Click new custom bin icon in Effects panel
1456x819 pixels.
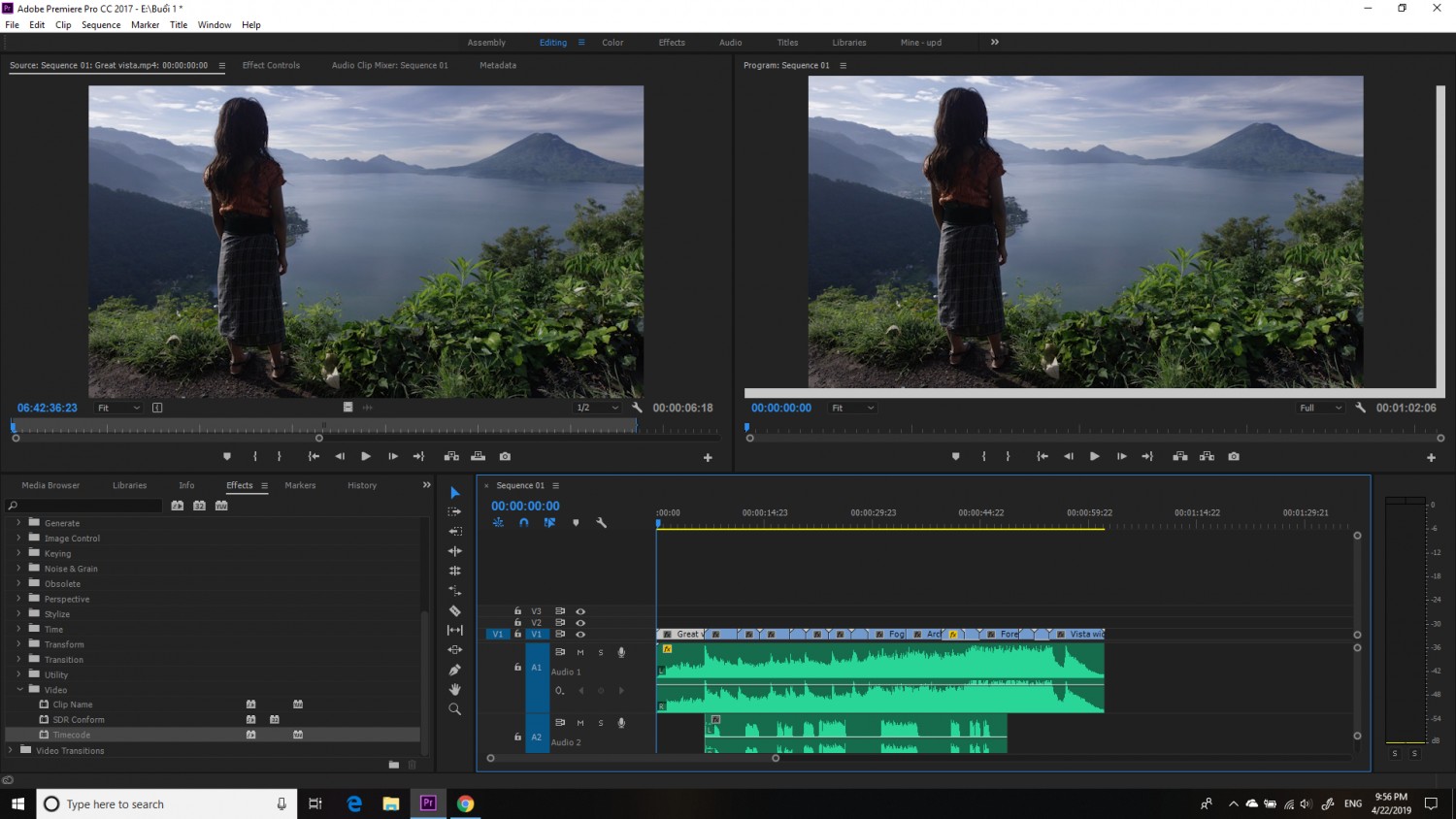coord(393,765)
